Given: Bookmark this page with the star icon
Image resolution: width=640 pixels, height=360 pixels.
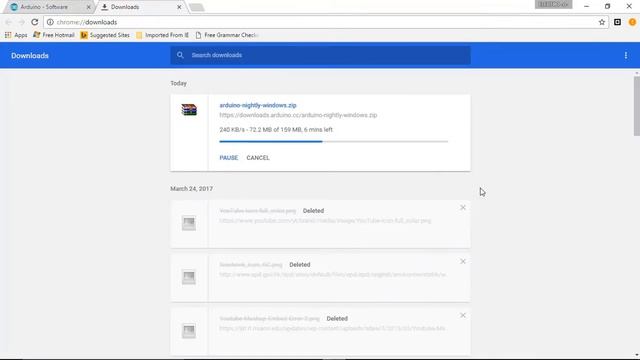Looking at the screenshot, I should pyautogui.click(x=602, y=22).
